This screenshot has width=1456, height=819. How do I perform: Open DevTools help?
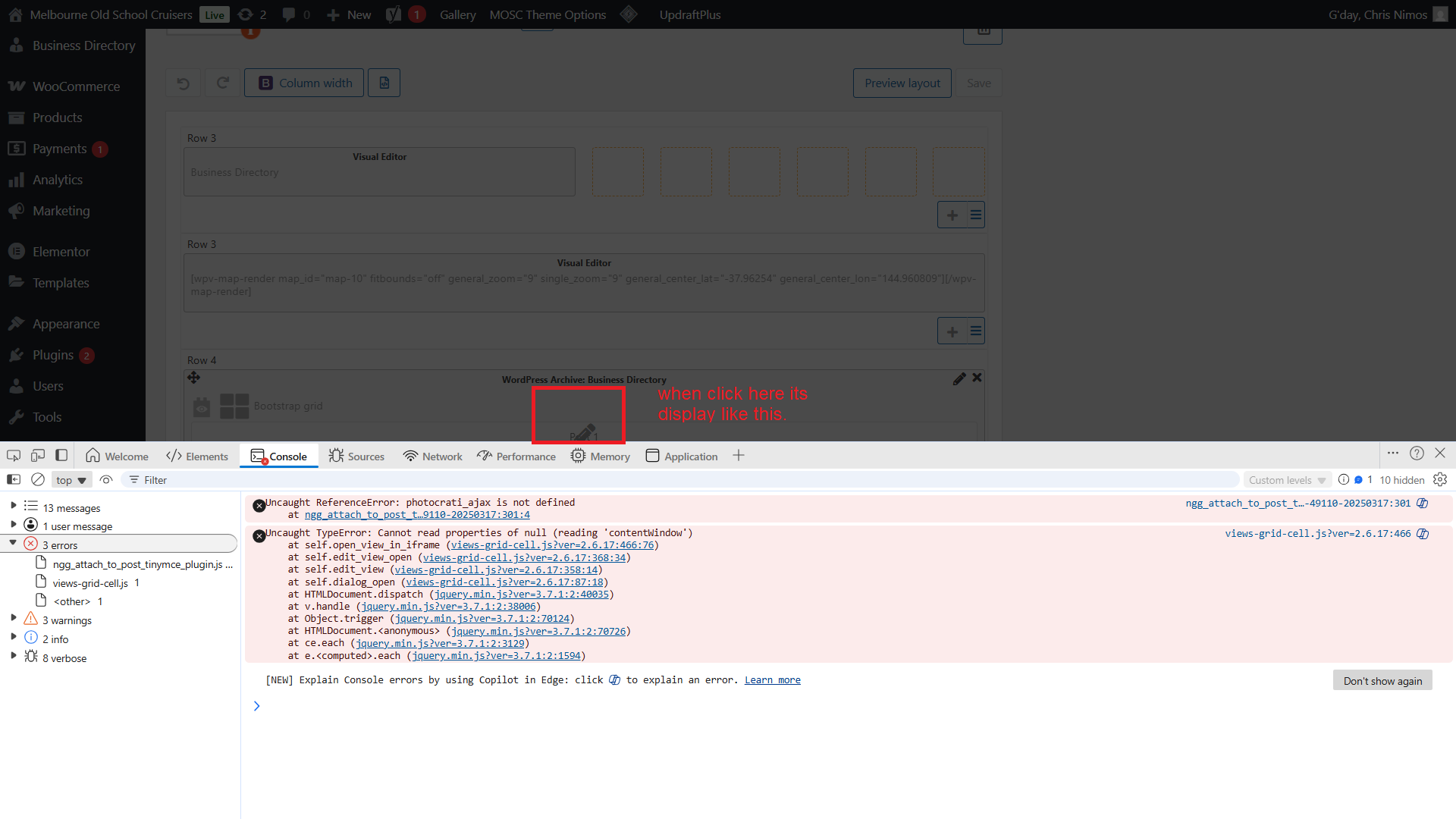pyautogui.click(x=1417, y=453)
